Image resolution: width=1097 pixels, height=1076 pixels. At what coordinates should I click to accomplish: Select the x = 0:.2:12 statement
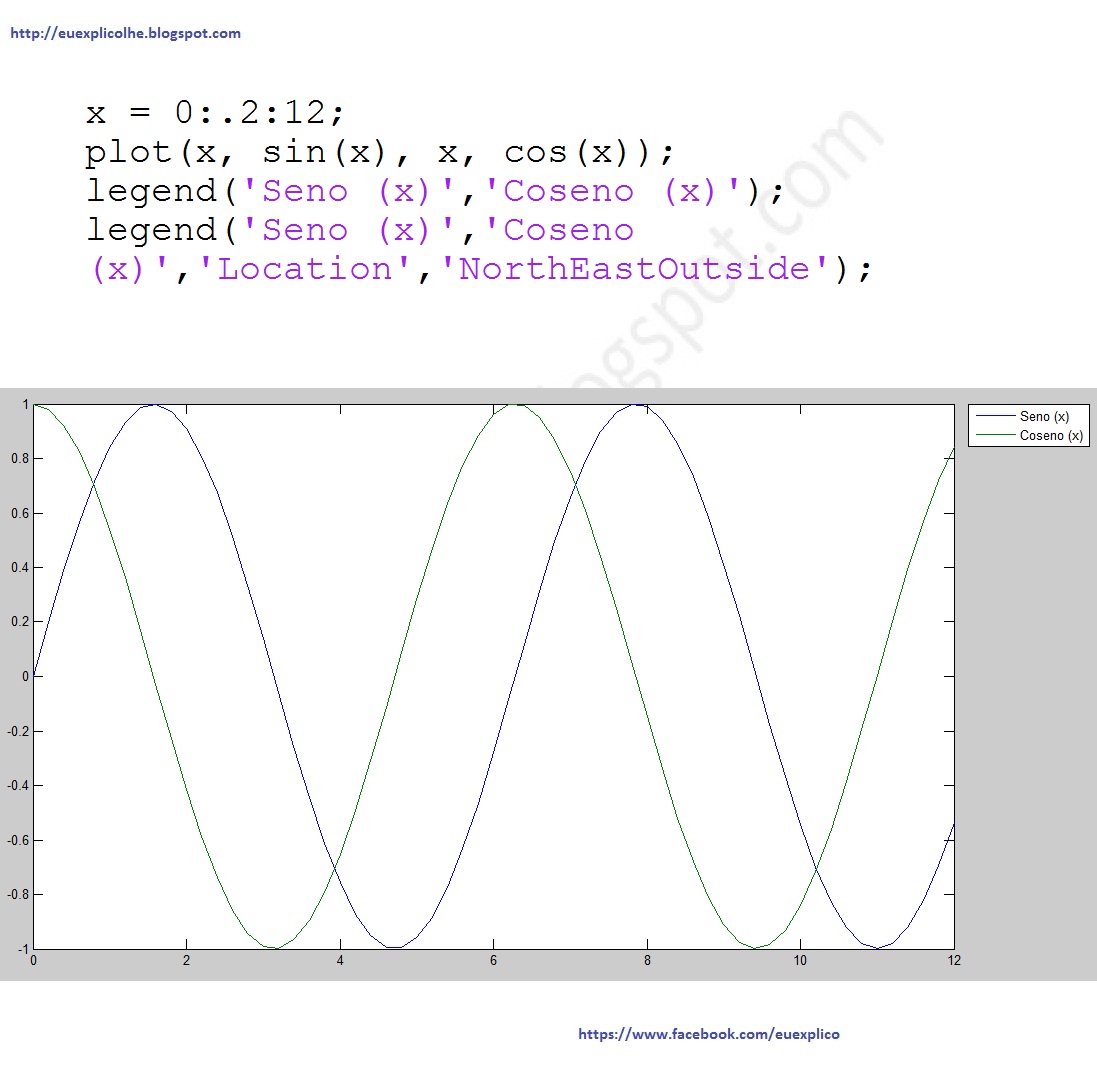215,112
